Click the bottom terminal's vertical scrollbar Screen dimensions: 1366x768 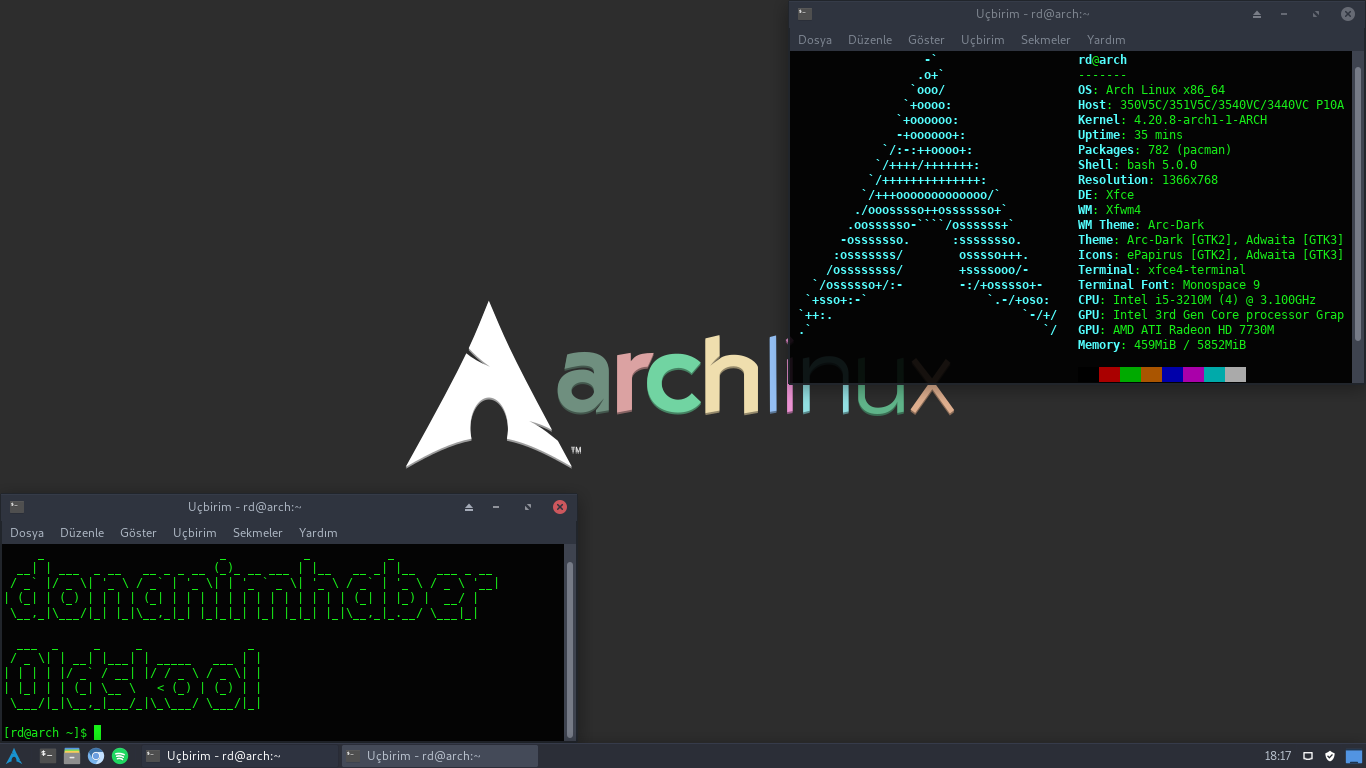[x=570, y=648]
